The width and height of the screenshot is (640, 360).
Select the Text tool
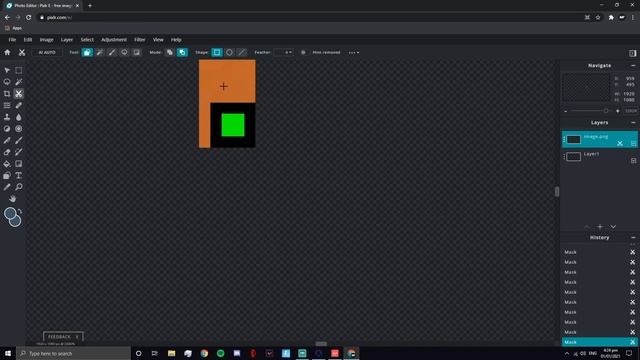(x=18, y=176)
